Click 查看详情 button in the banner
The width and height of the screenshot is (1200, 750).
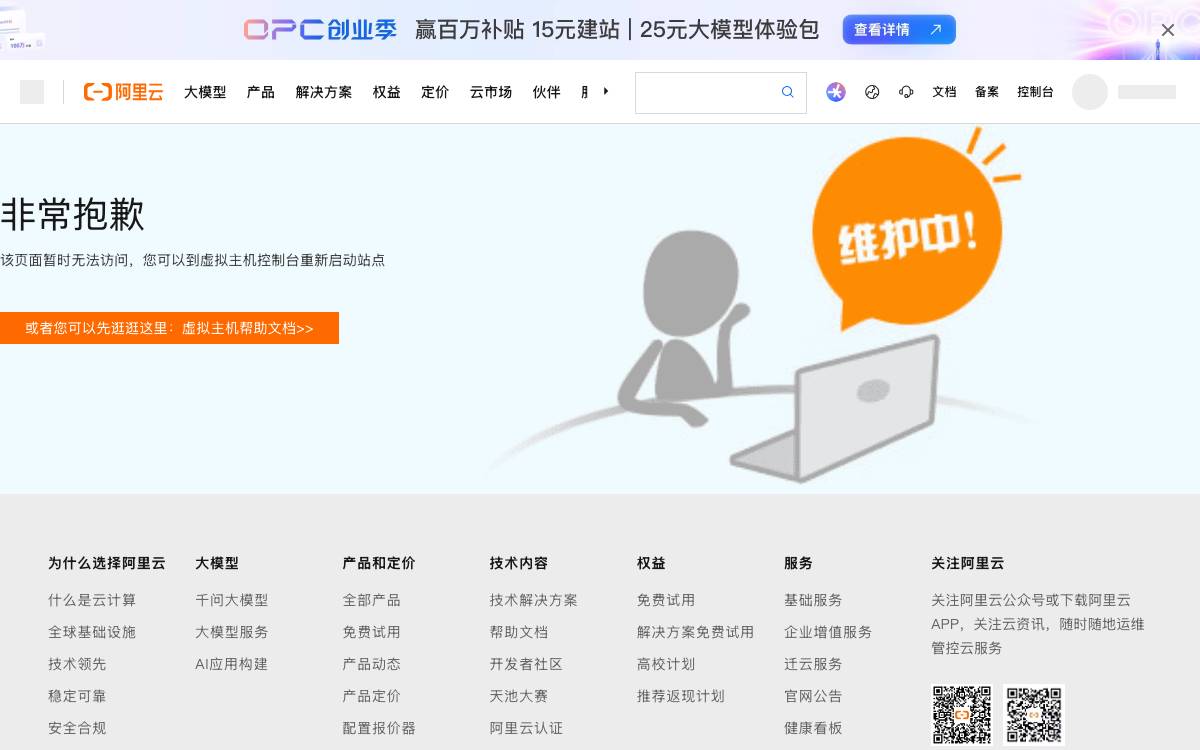pyautogui.click(x=899, y=30)
